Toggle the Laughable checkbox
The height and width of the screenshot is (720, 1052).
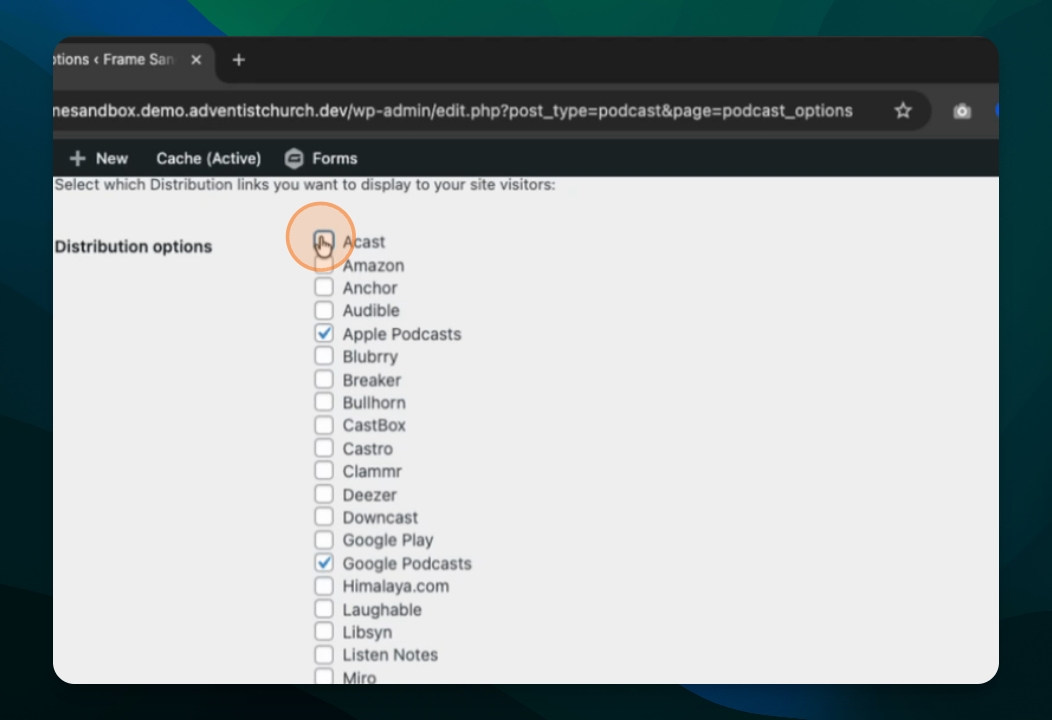pos(324,609)
